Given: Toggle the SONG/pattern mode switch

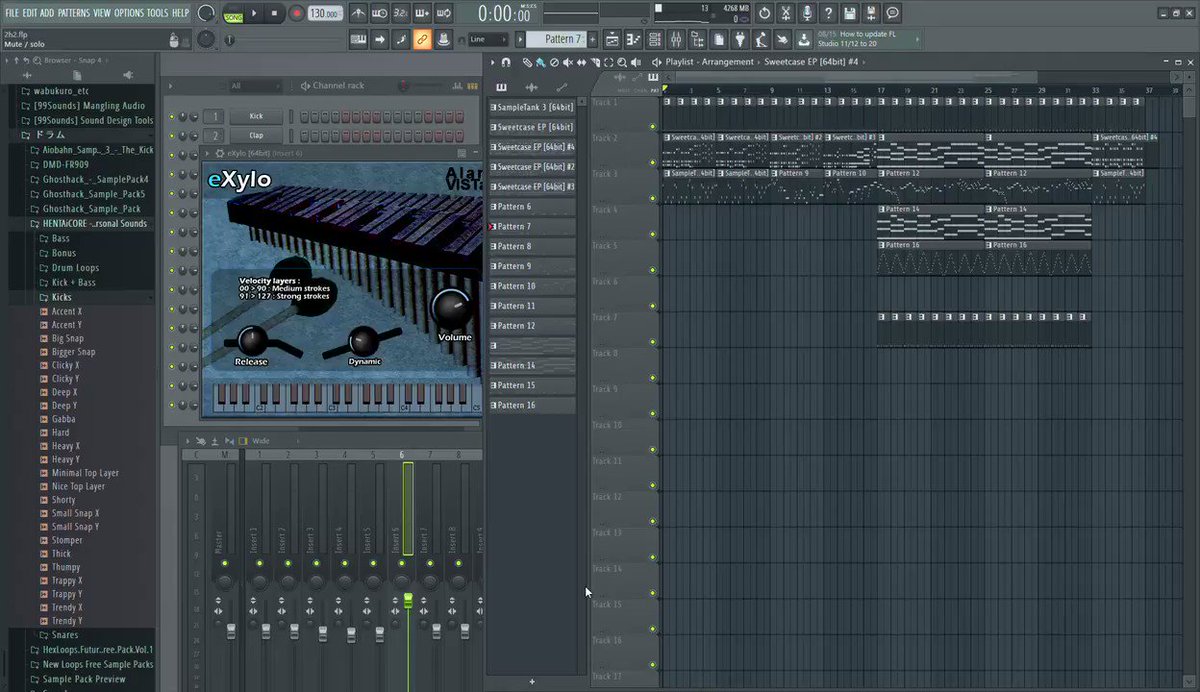Looking at the screenshot, I should coord(233,14).
